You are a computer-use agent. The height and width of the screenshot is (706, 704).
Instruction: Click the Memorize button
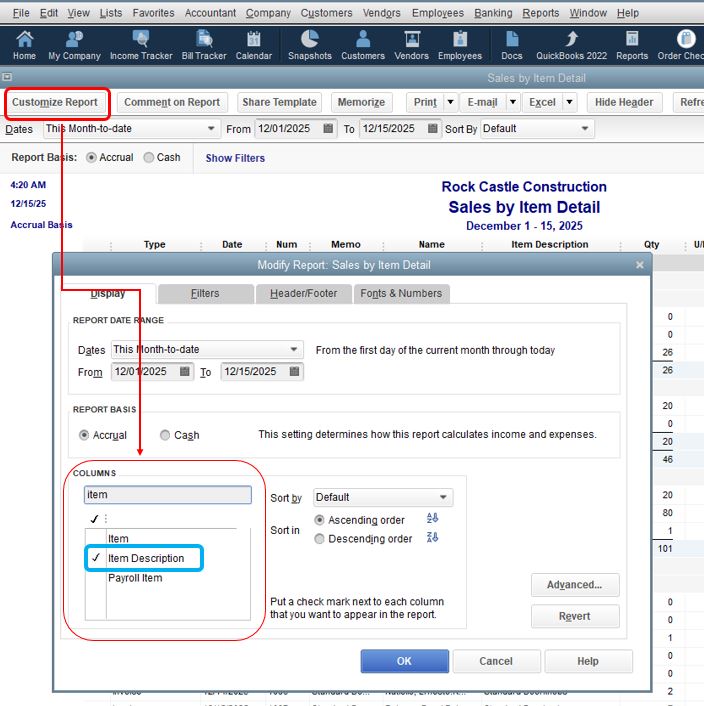click(x=361, y=102)
